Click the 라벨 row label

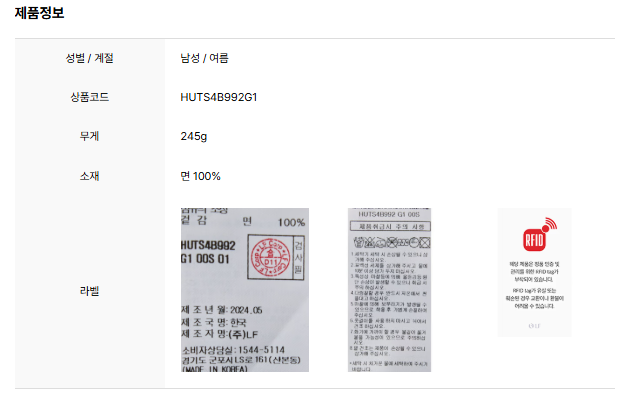[x=89, y=291]
